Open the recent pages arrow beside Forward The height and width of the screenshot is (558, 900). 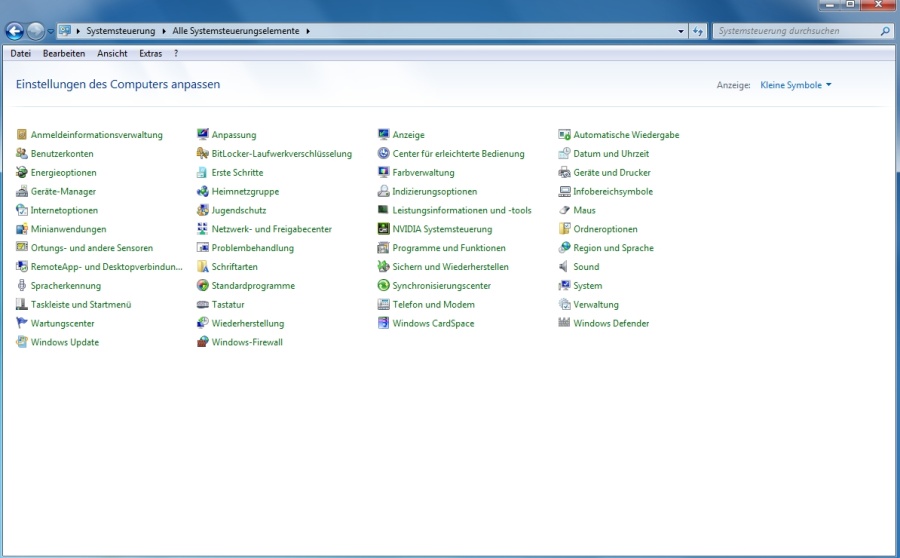(51, 32)
